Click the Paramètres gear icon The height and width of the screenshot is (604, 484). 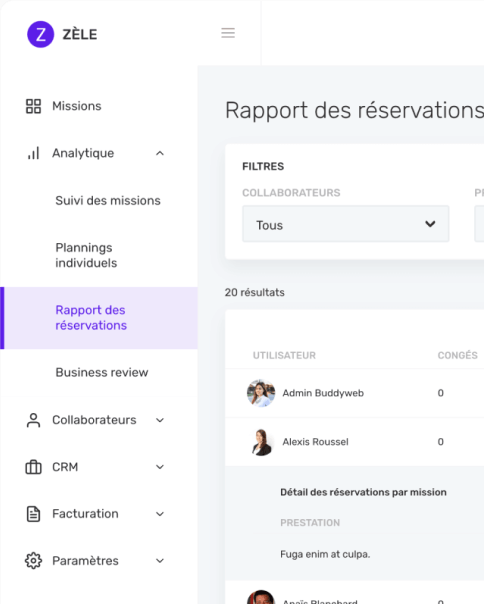coord(34,561)
